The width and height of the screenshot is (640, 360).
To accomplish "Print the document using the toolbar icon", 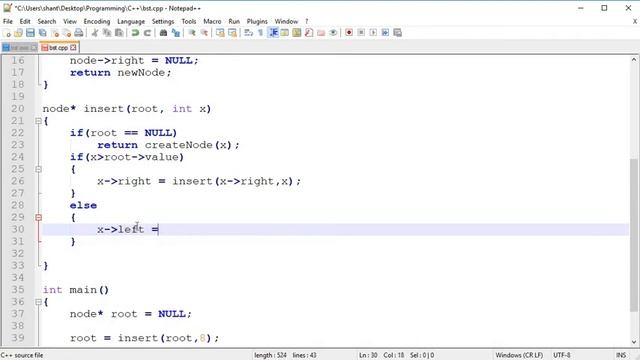I will (78, 33).
